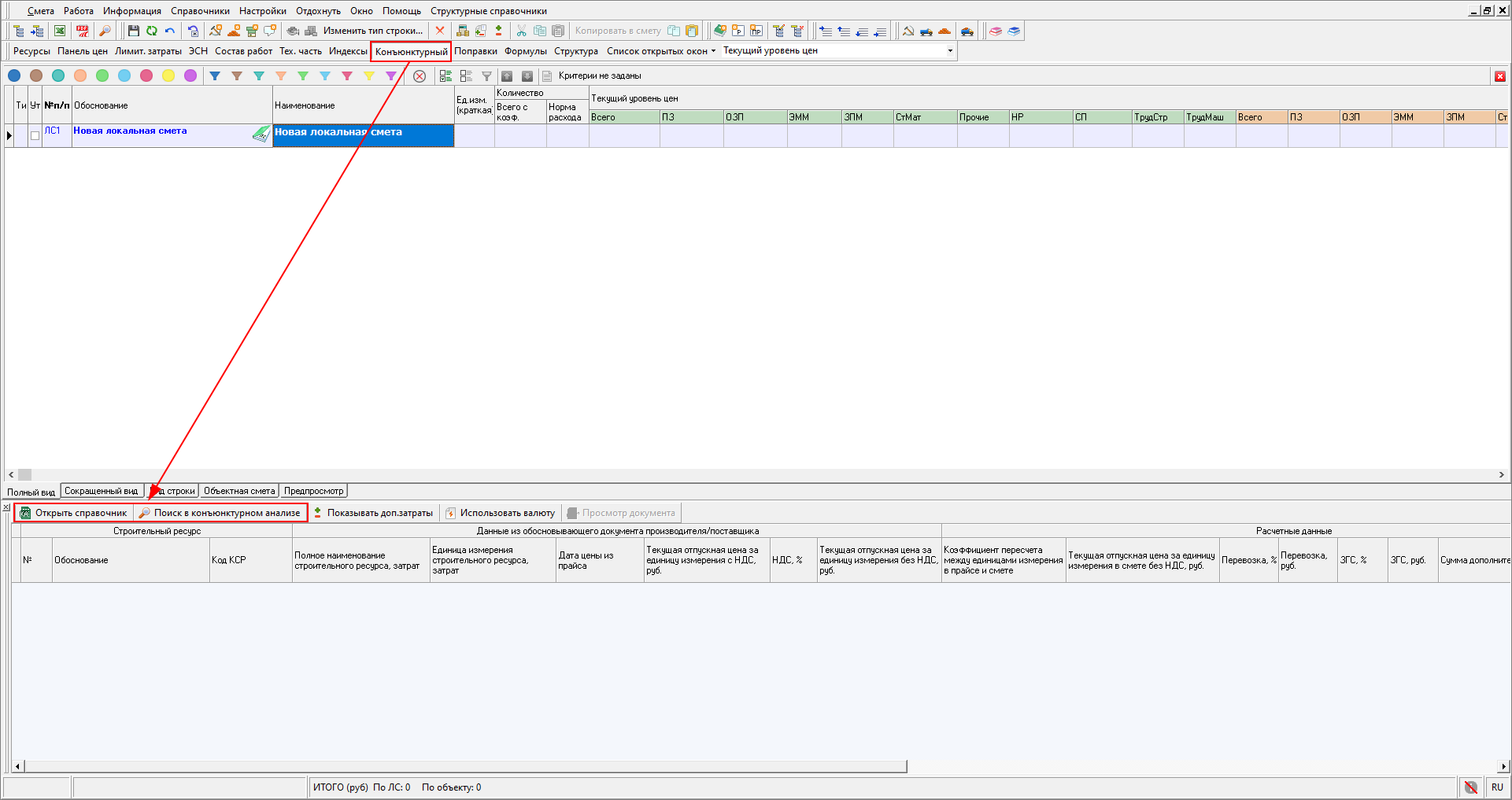
Task: Toggle the checkbox in the ЛС1 row
Action: 35,135
